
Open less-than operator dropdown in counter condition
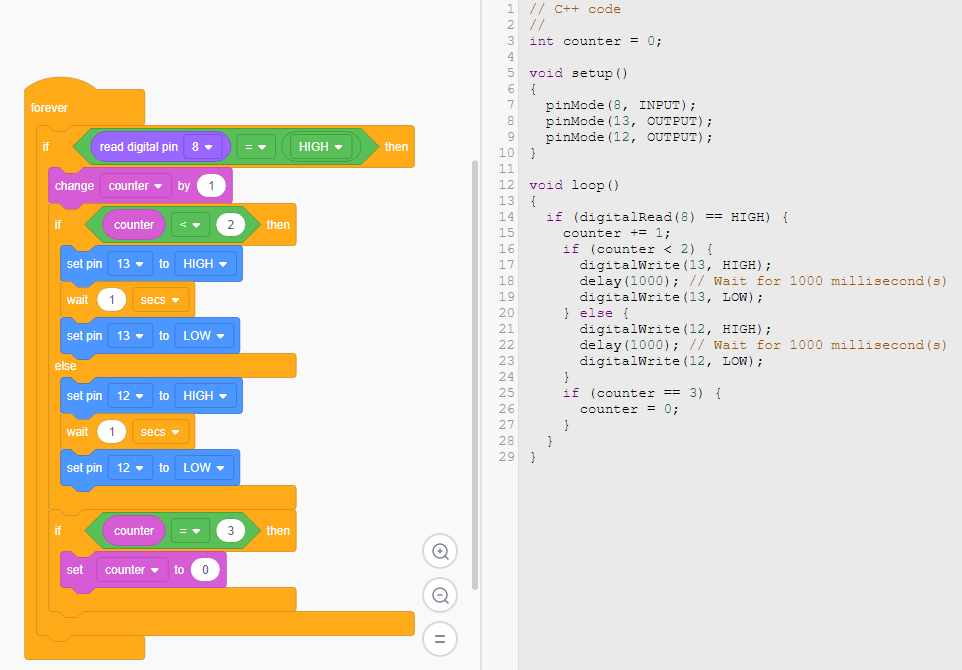(x=190, y=225)
